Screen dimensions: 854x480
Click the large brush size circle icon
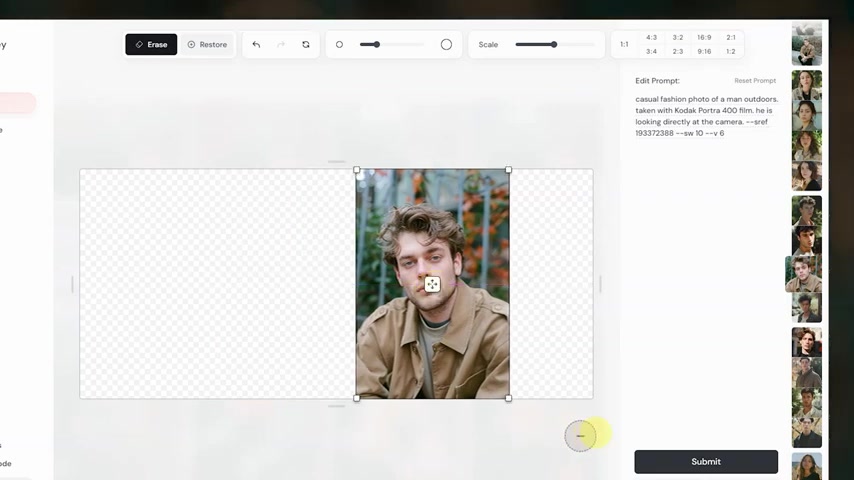coord(446,45)
